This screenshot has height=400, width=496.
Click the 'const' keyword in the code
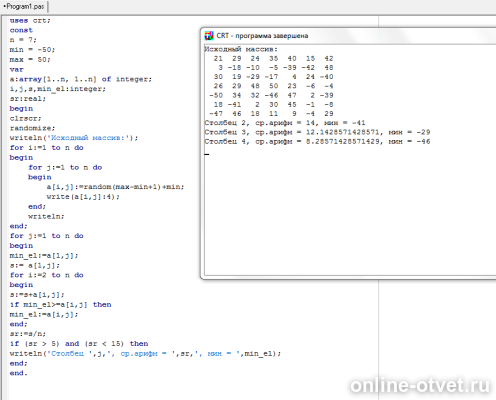[21, 30]
